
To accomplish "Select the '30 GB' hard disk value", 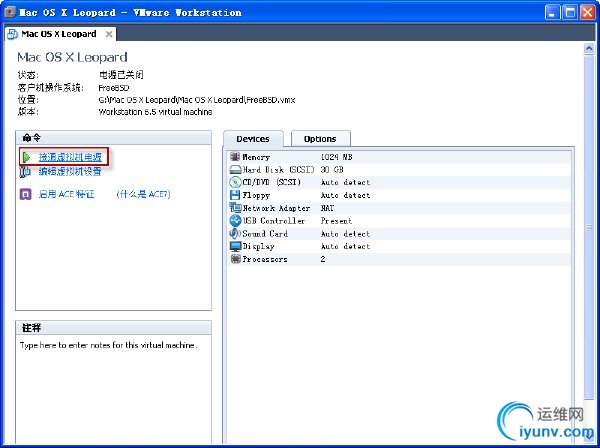I will coord(332,169).
